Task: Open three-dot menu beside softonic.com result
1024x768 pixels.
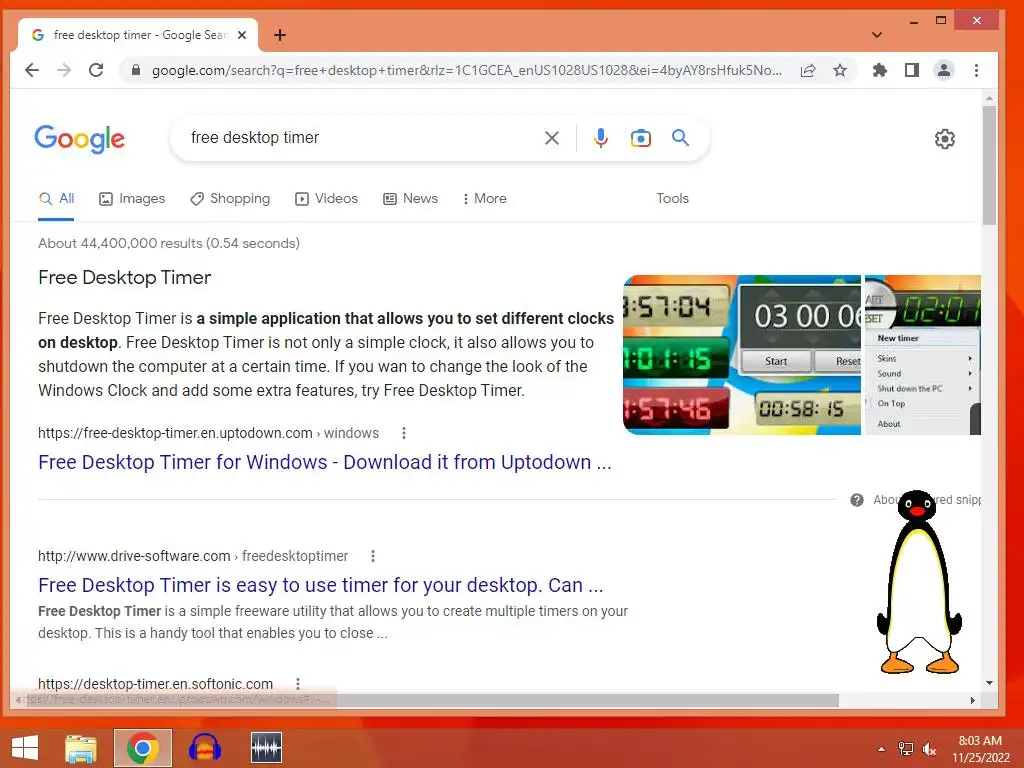Action: 298,684
